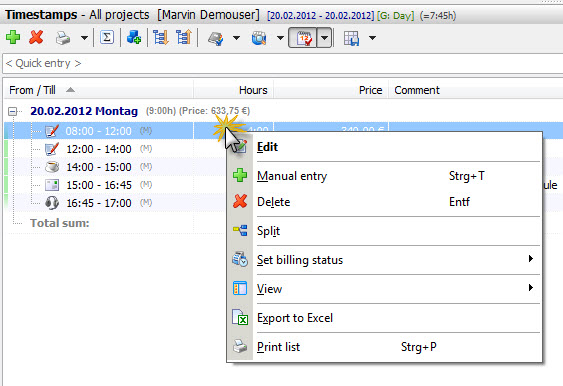Click into the Quick entry field

point(282,64)
